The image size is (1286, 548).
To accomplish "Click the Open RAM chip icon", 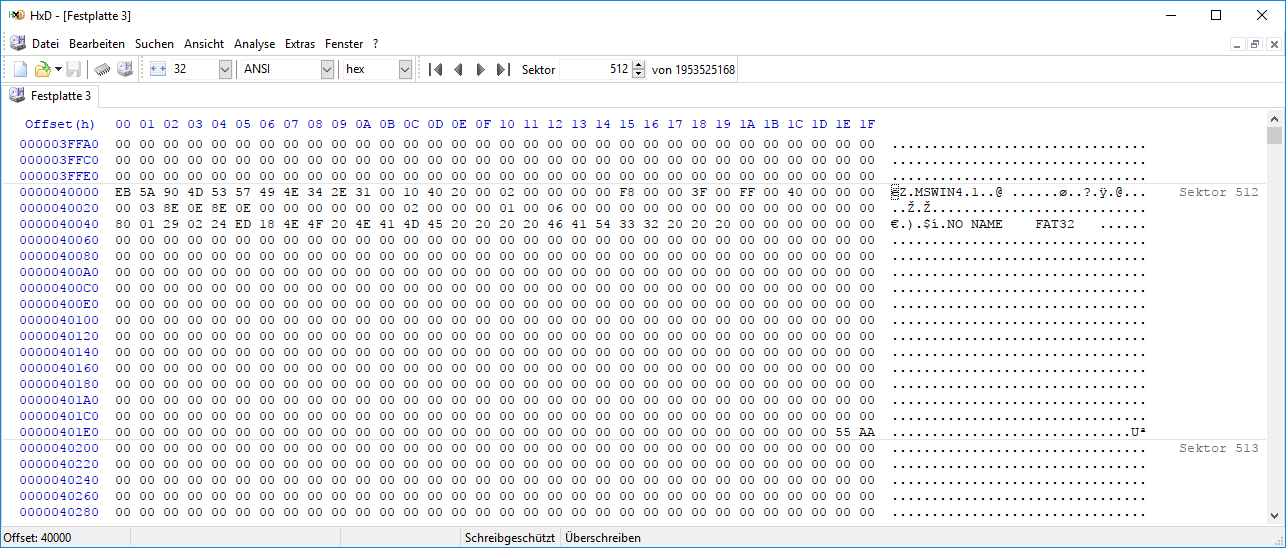I will [102, 69].
